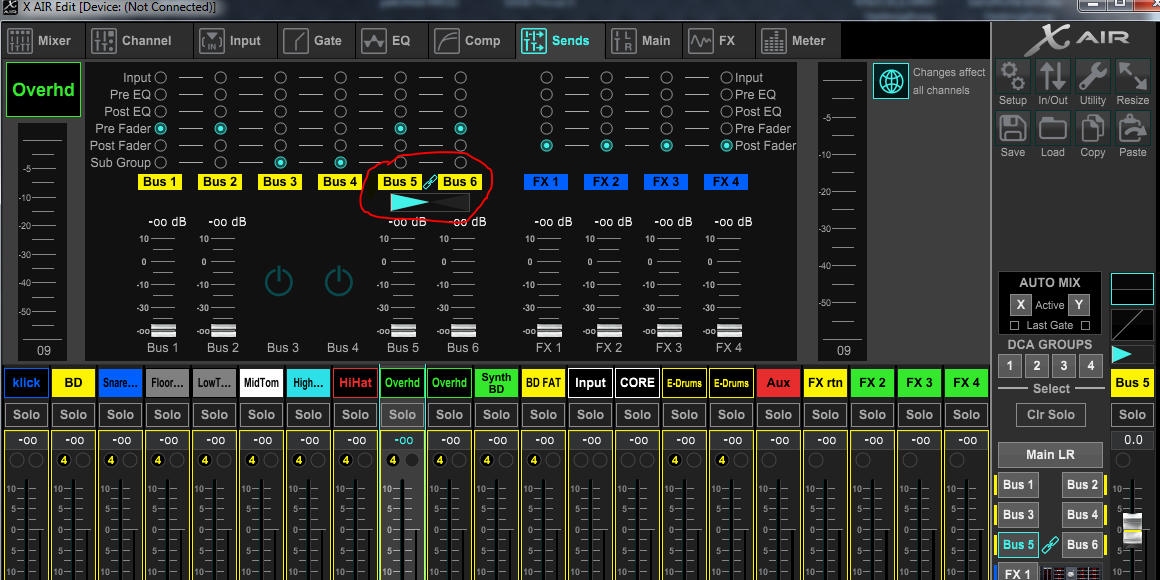Screen dimensions: 1160x580
Task: Click the link icon between Bus 5 and Bus 6
Action: 429,182
